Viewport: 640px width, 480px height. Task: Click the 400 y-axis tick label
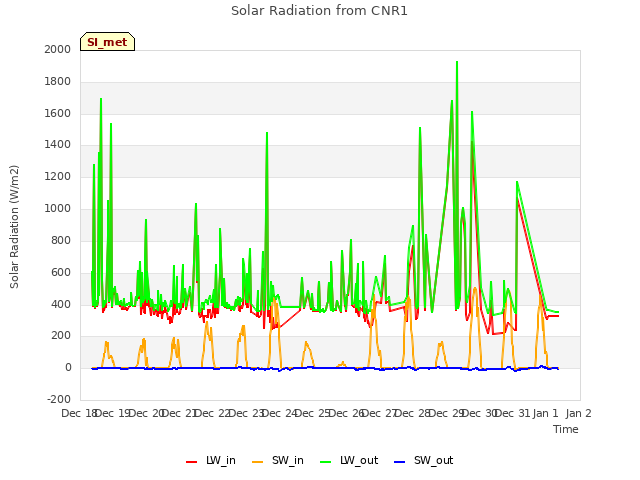coord(61,304)
